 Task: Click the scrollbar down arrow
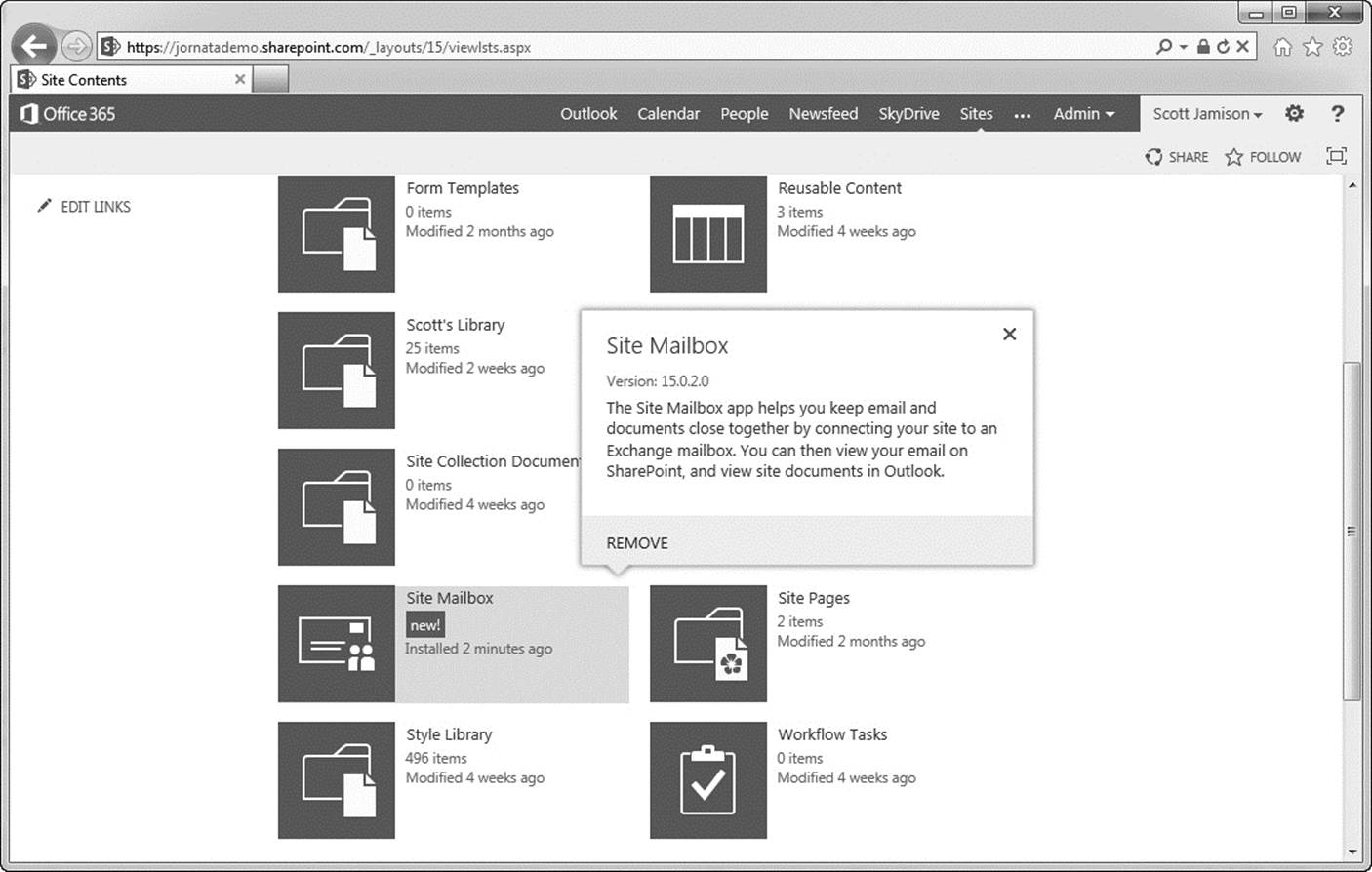point(1352,852)
